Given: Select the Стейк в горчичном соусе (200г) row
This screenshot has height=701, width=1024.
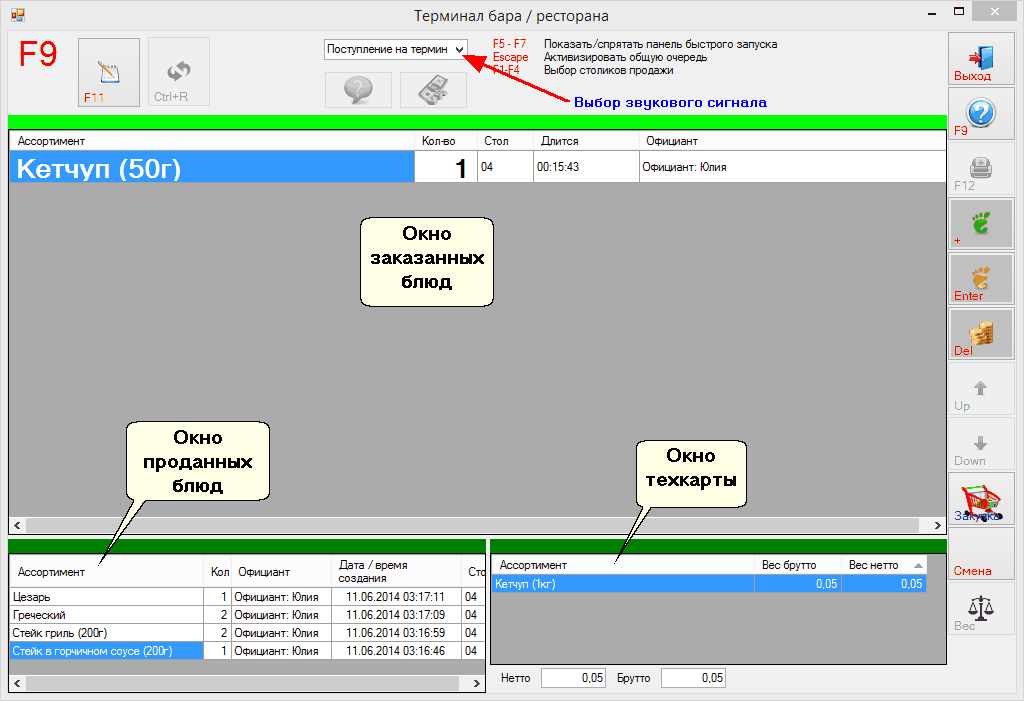Looking at the screenshot, I should click(247, 651).
